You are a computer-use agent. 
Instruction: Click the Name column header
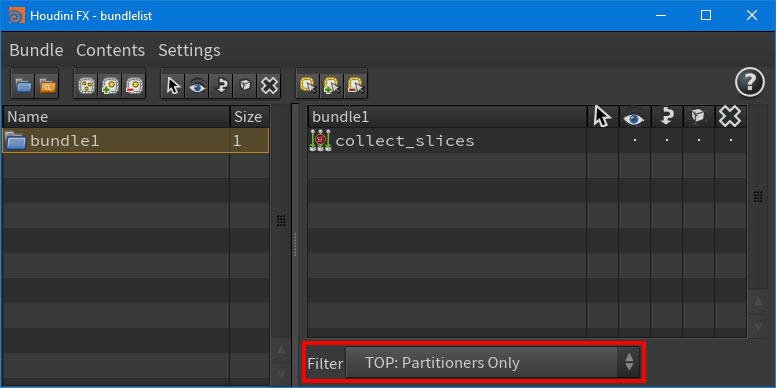(116, 117)
